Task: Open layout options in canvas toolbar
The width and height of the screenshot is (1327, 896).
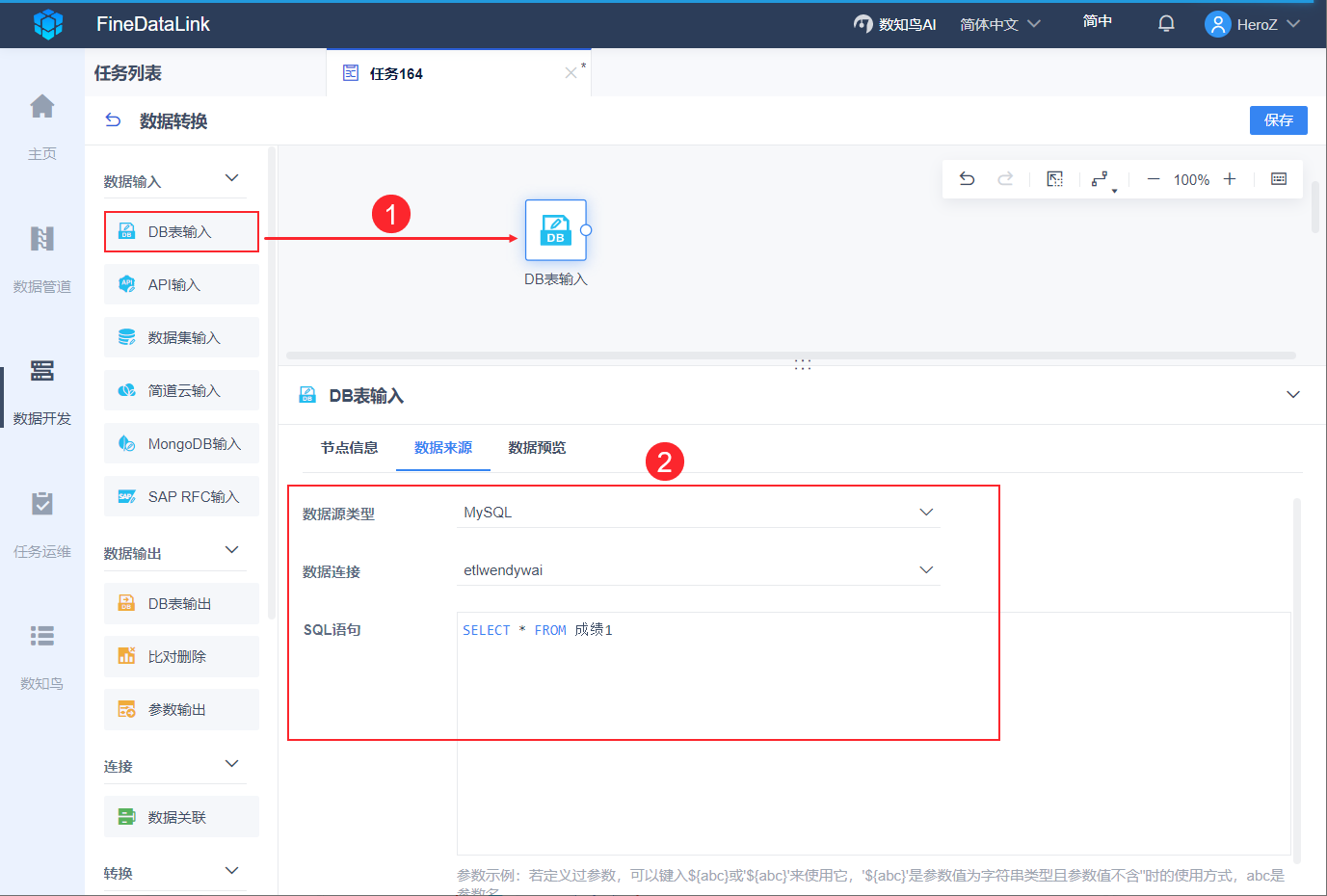Action: pyautogui.click(x=1103, y=180)
